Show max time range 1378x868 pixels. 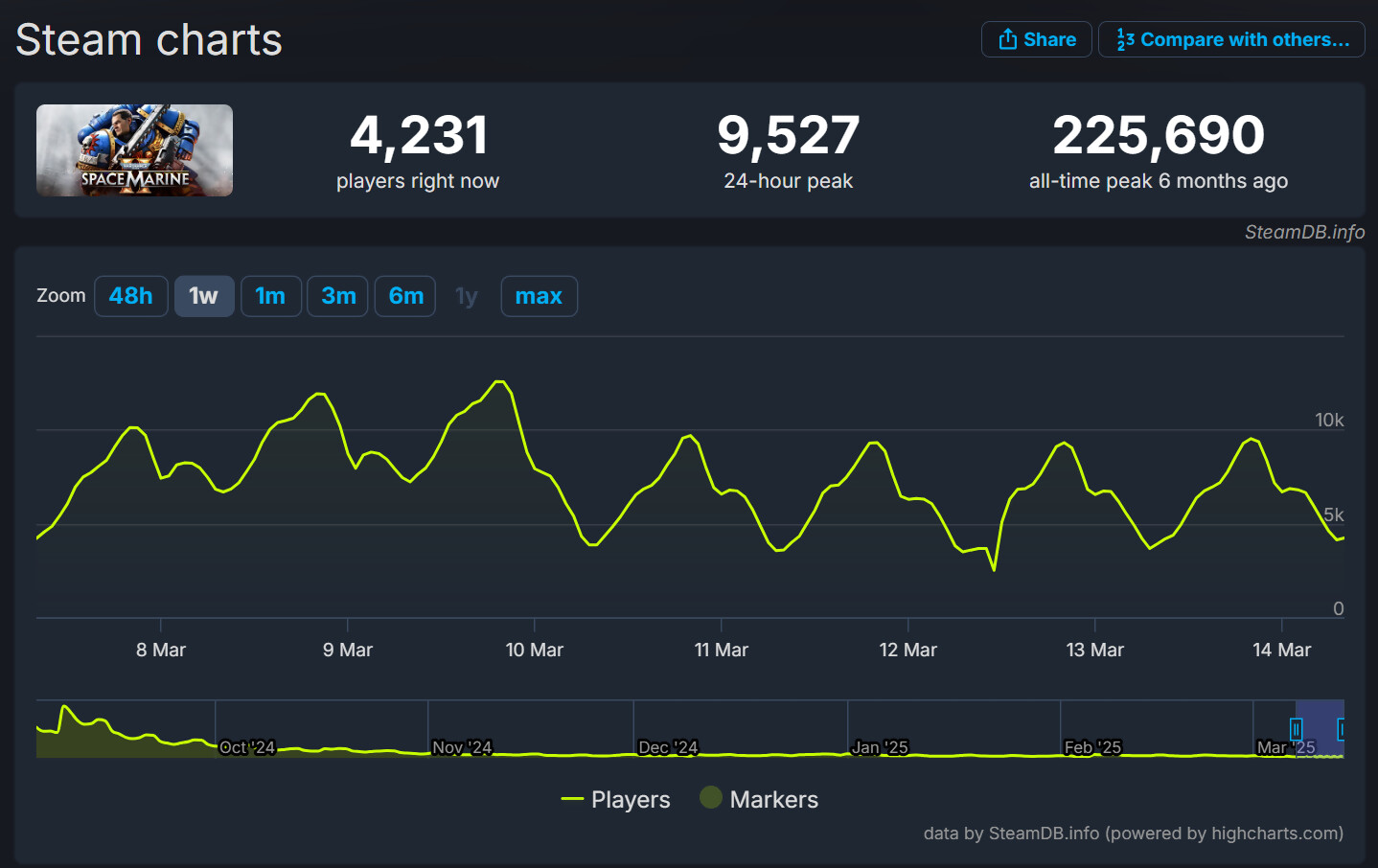539,296
